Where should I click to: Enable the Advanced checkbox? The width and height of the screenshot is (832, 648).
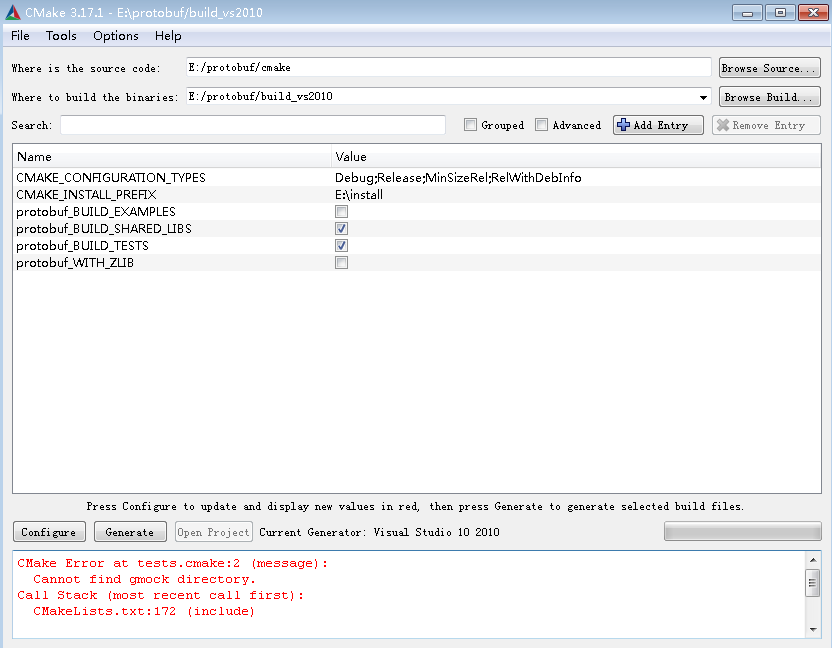point(541,125)
